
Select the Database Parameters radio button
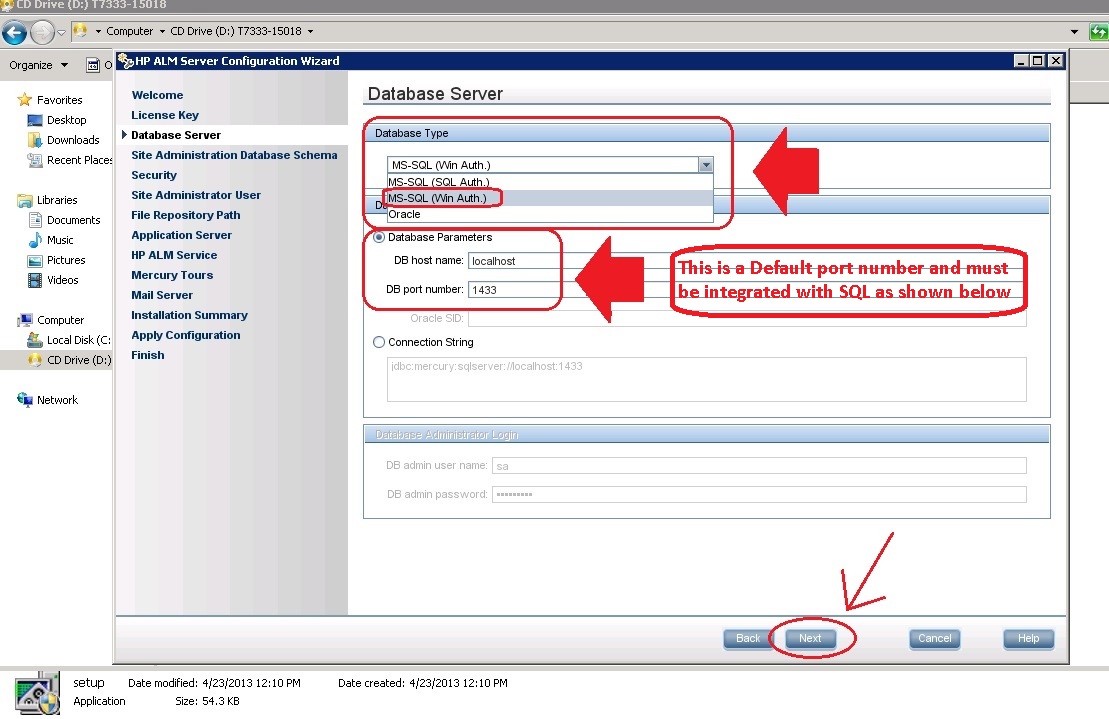(379, 238)
